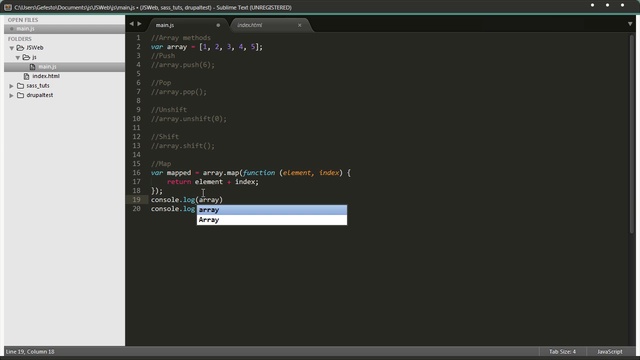
Task: Open index.html from sidebar
Action: [46, 76]
